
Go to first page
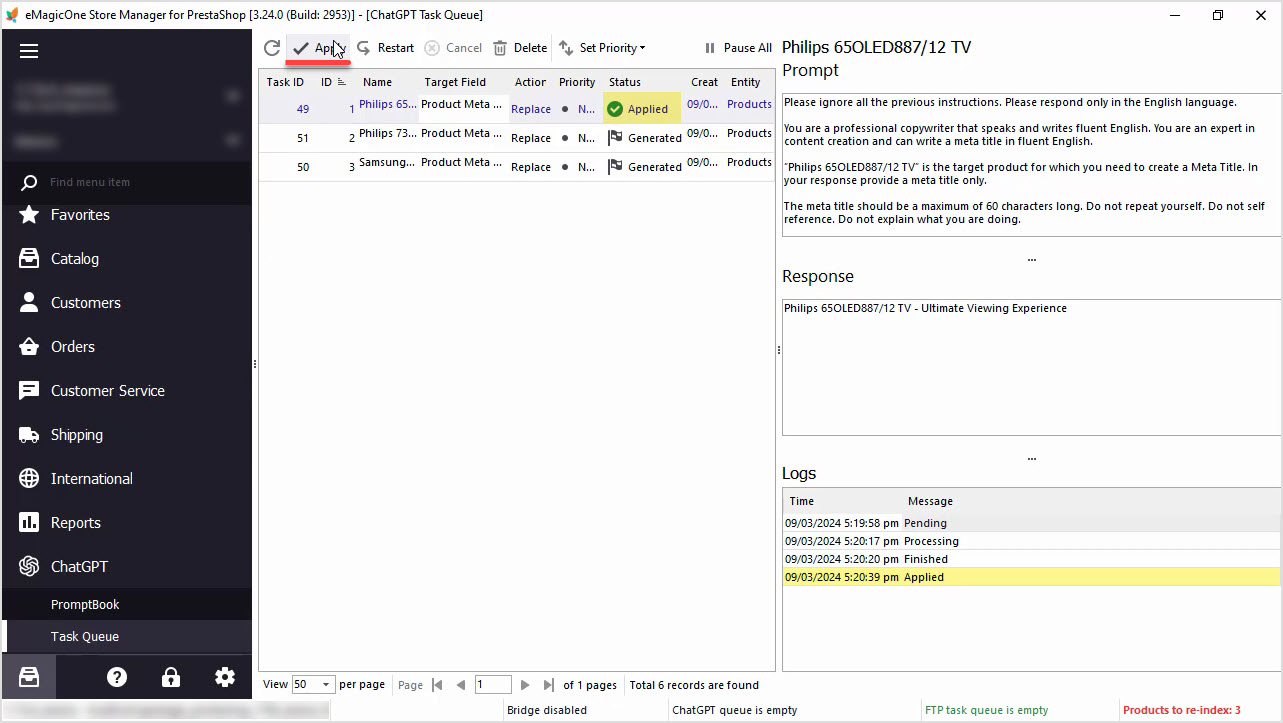coord(437,685)
